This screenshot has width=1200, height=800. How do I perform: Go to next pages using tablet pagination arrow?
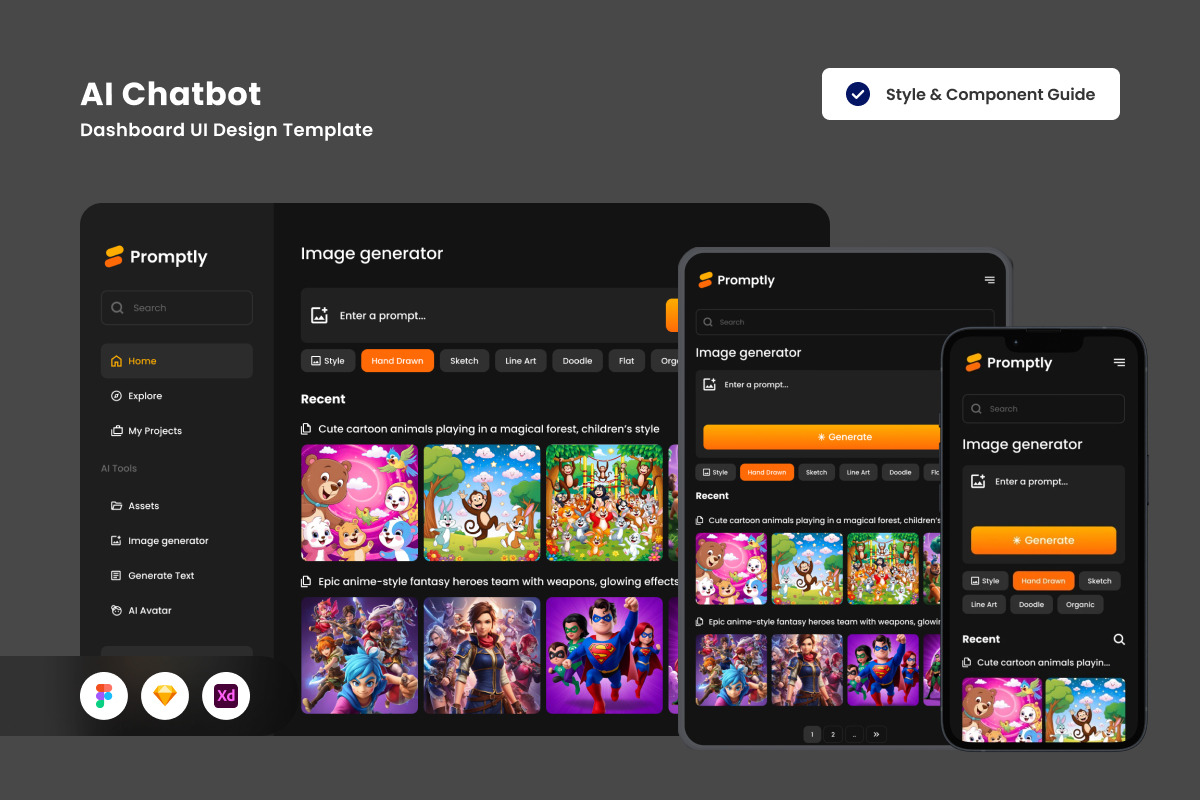point(877,734)
